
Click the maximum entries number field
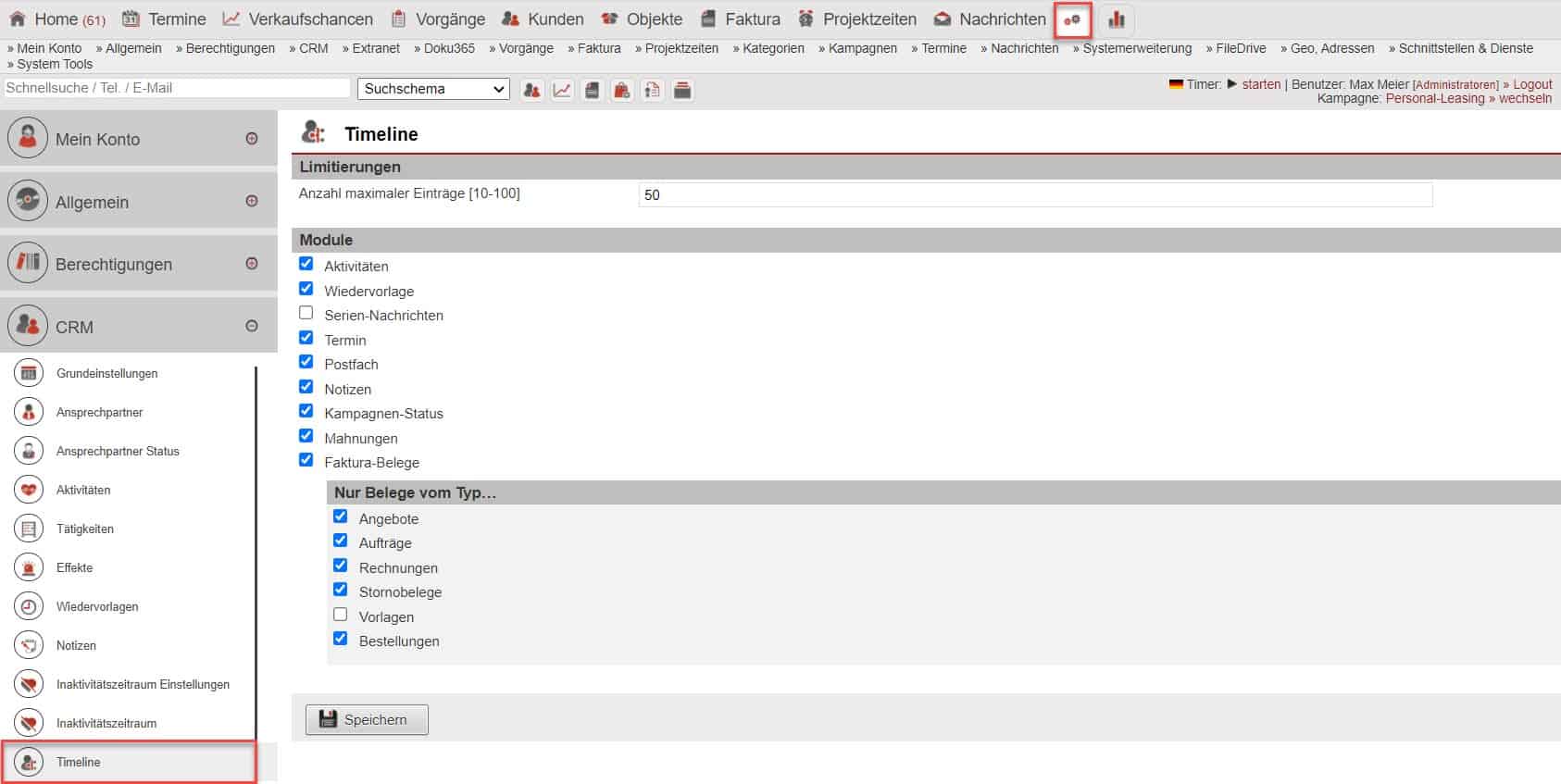1034,194
